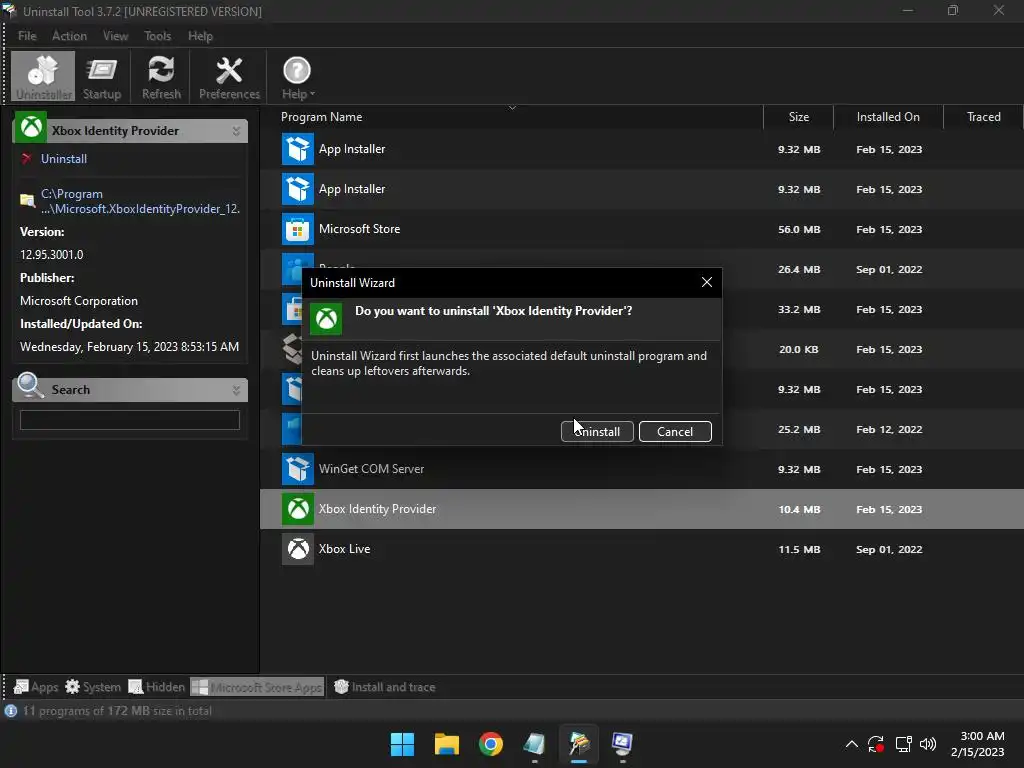This screenshot has width=1024, height=768.
Task: Open the Uninstaller toolbar view
Action: click(x=43, y=76)
